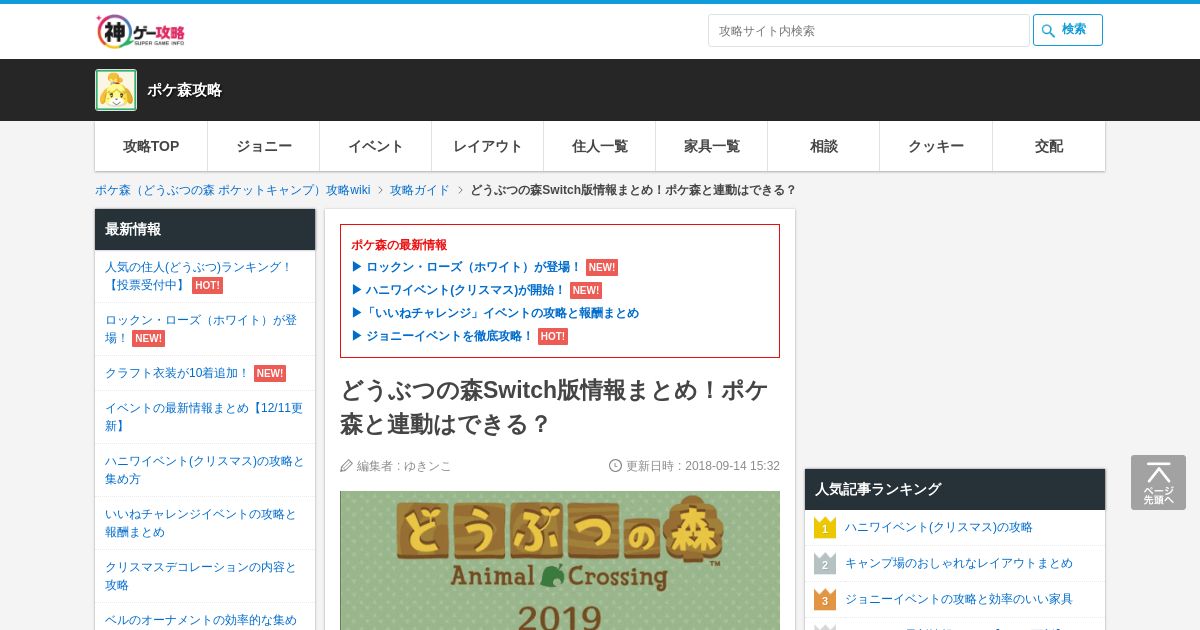Open the 攻略TOP navigation tab
The image size is (1200, 630).
click(151, 146)
